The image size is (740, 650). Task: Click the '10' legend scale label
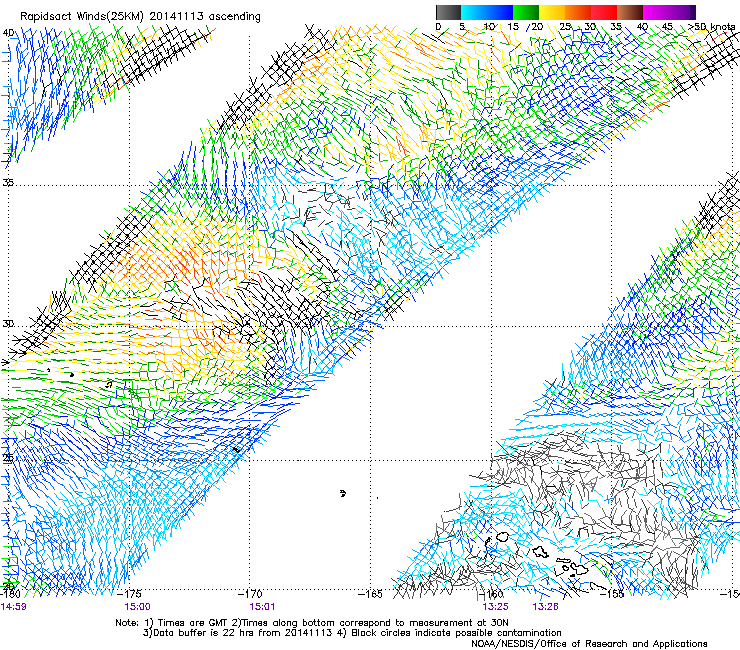pos(489,27)
